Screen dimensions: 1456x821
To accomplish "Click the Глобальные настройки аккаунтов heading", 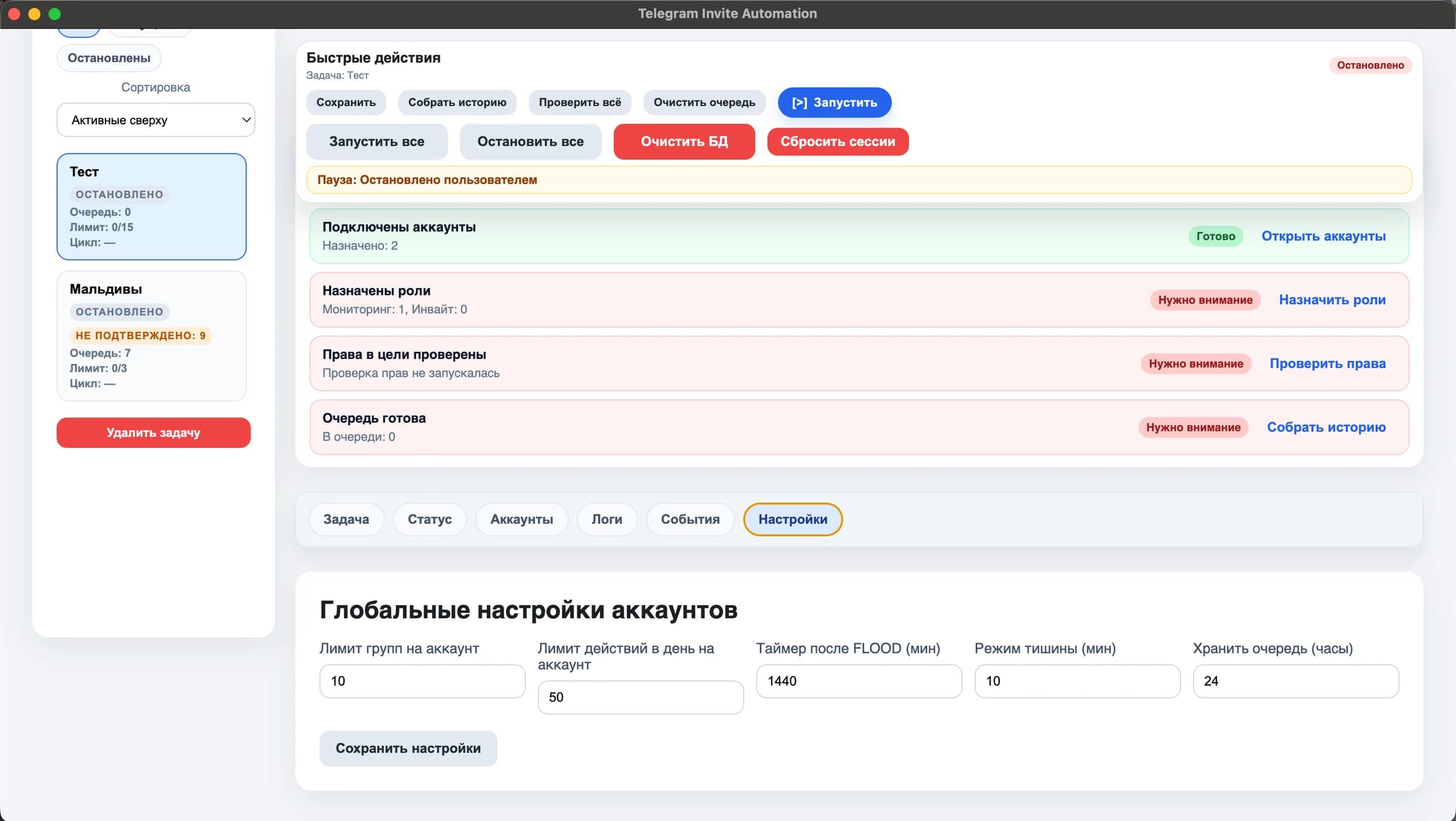I will coord(528,610).
